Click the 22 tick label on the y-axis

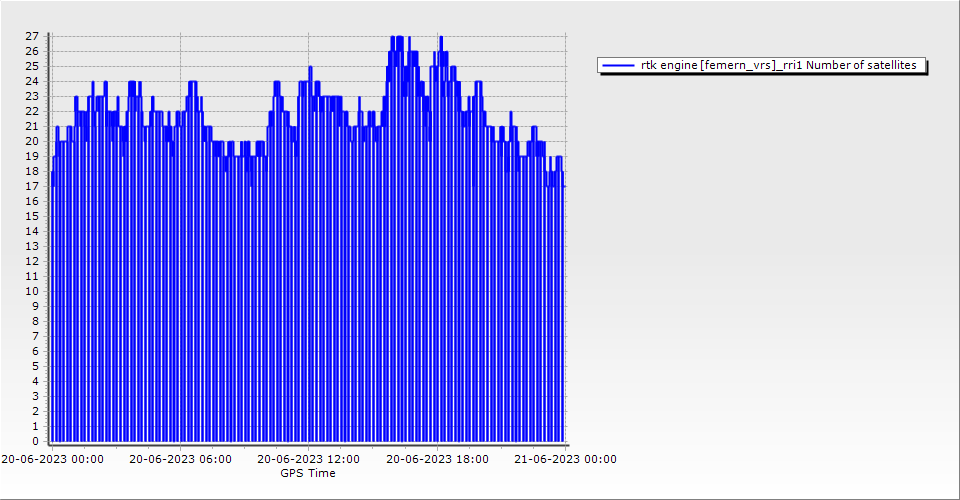pyautogui.click(x=32, y=111)
